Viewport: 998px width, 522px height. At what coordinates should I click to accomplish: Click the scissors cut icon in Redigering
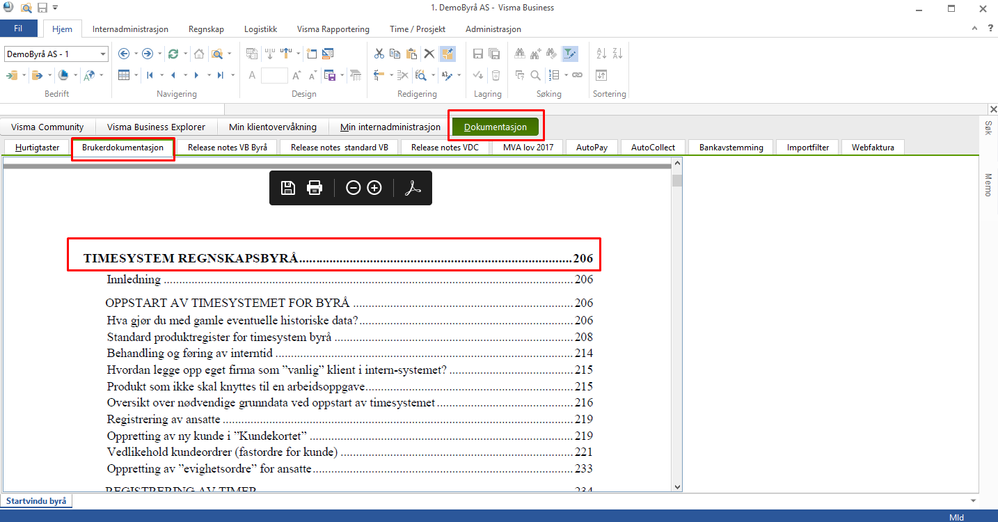pos(380,54)
